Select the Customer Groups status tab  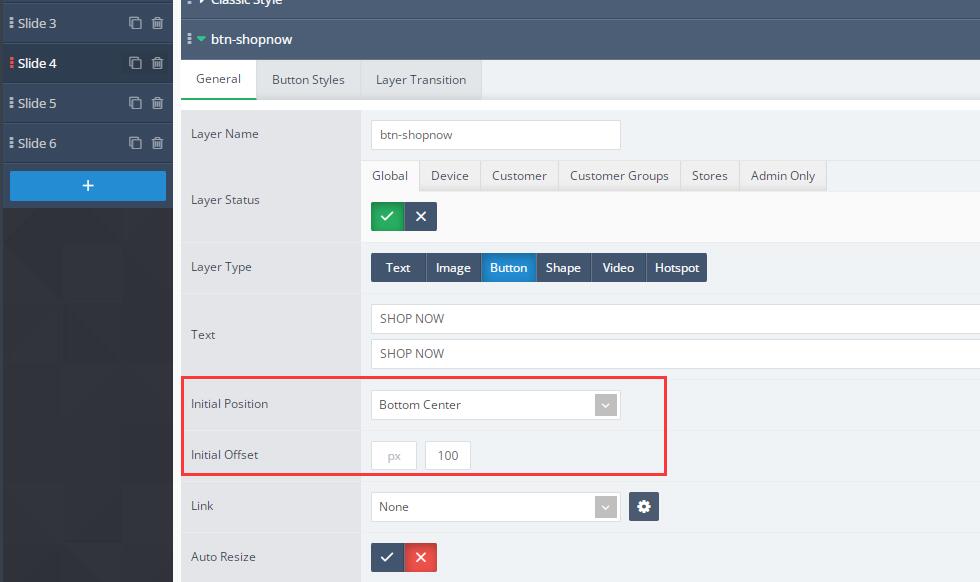pos(619,176)
